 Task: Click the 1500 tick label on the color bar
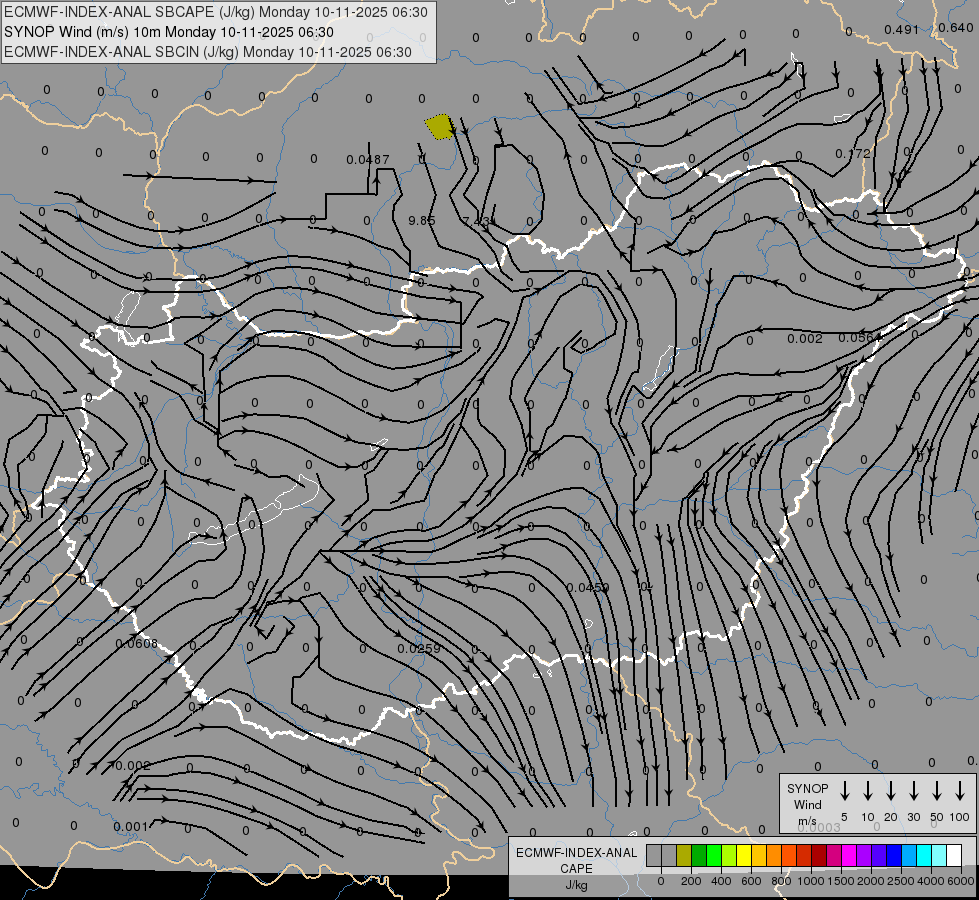click(x=841, y=881)
